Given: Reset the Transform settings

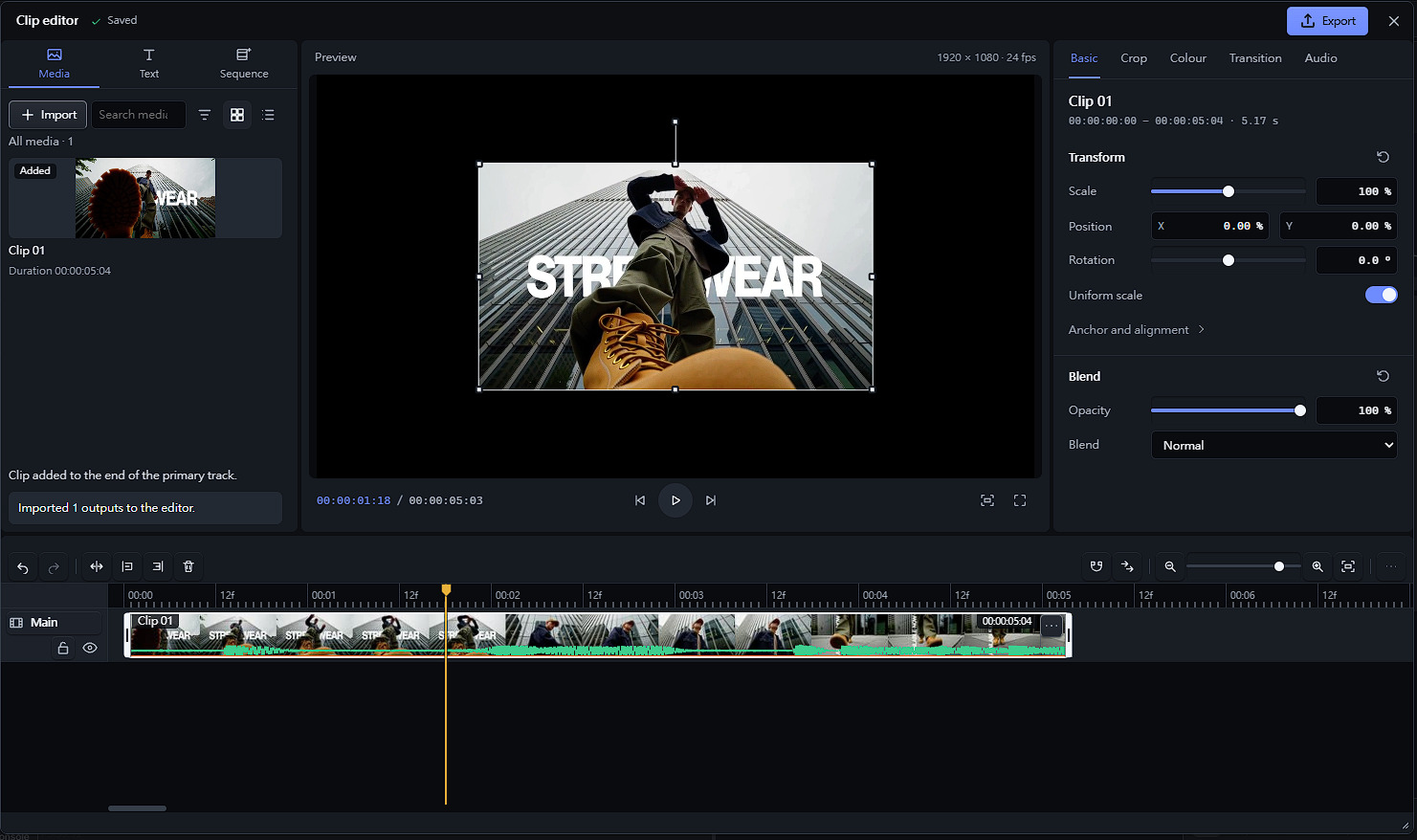Looking at the screenshot, I should pyautogui.click(x=1383, y=157).
